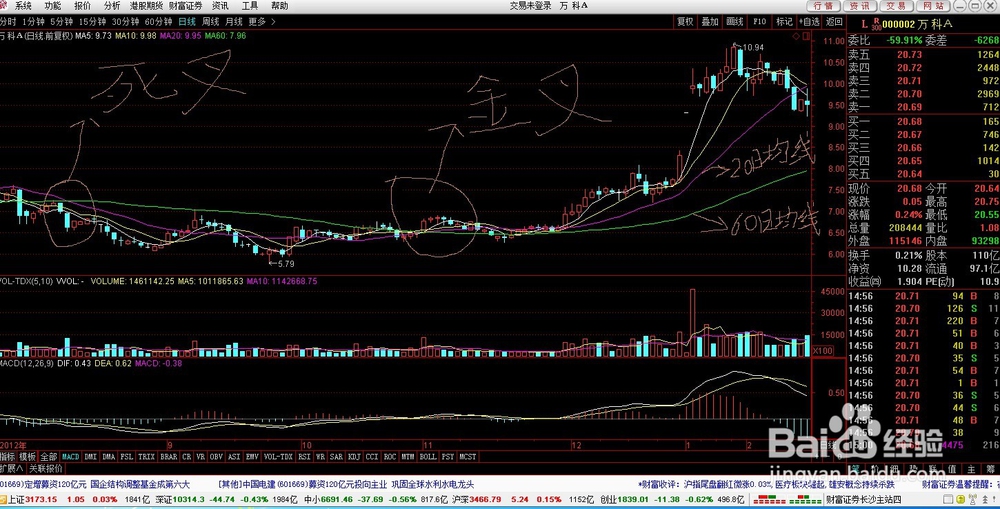Open the 关联报价 tab
Image resolution: width=1000 pixels, height=509 pixels.
pos(46,468)
